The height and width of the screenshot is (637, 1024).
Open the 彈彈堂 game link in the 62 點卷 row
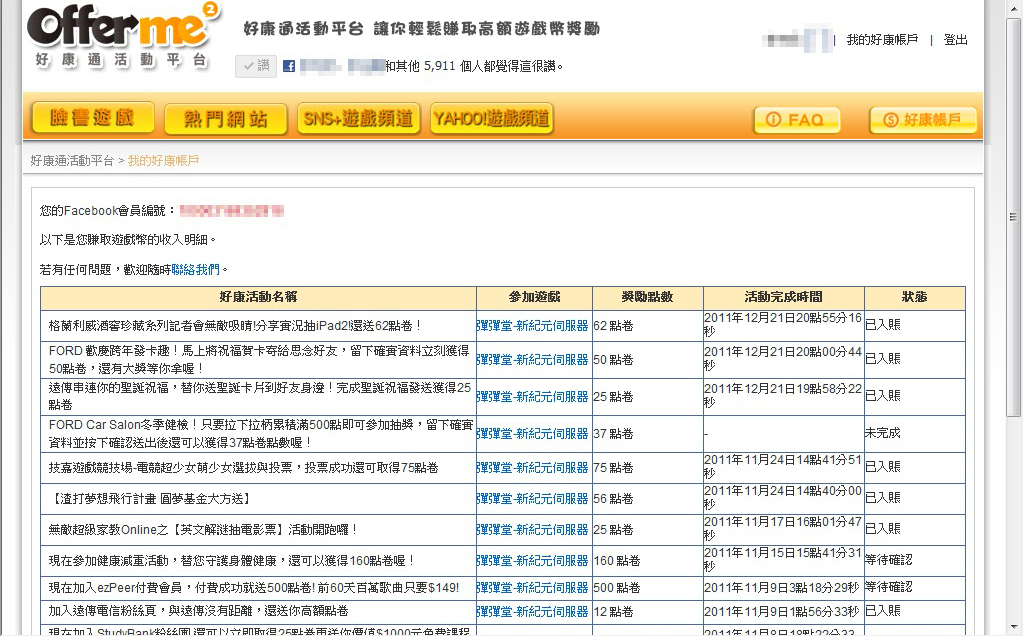533,325
